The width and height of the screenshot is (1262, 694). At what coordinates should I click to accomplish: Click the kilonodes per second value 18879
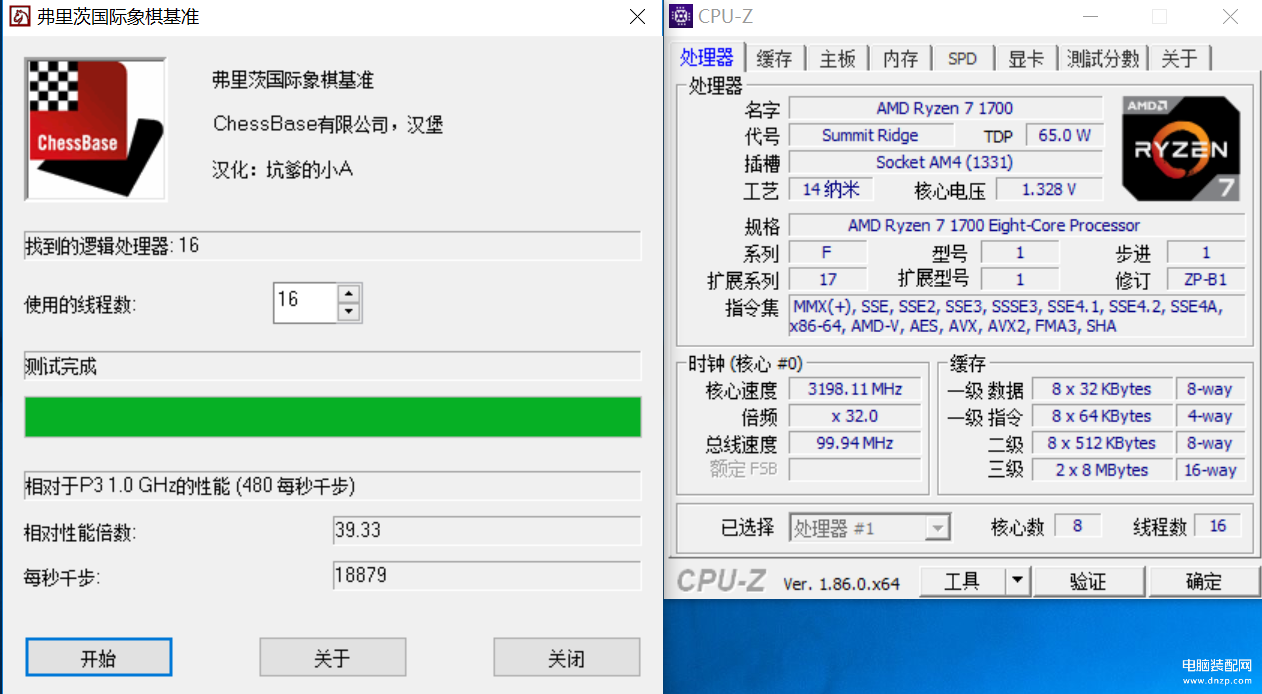tap(487, 576)
